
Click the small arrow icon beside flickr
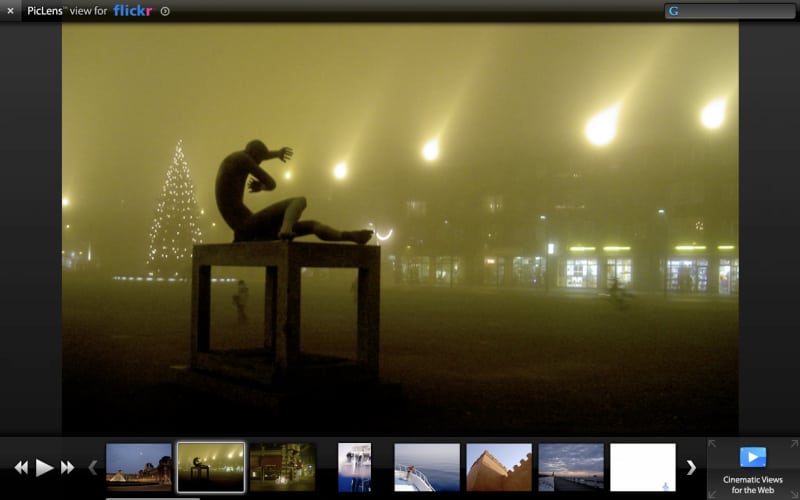[x=165, y=11]
